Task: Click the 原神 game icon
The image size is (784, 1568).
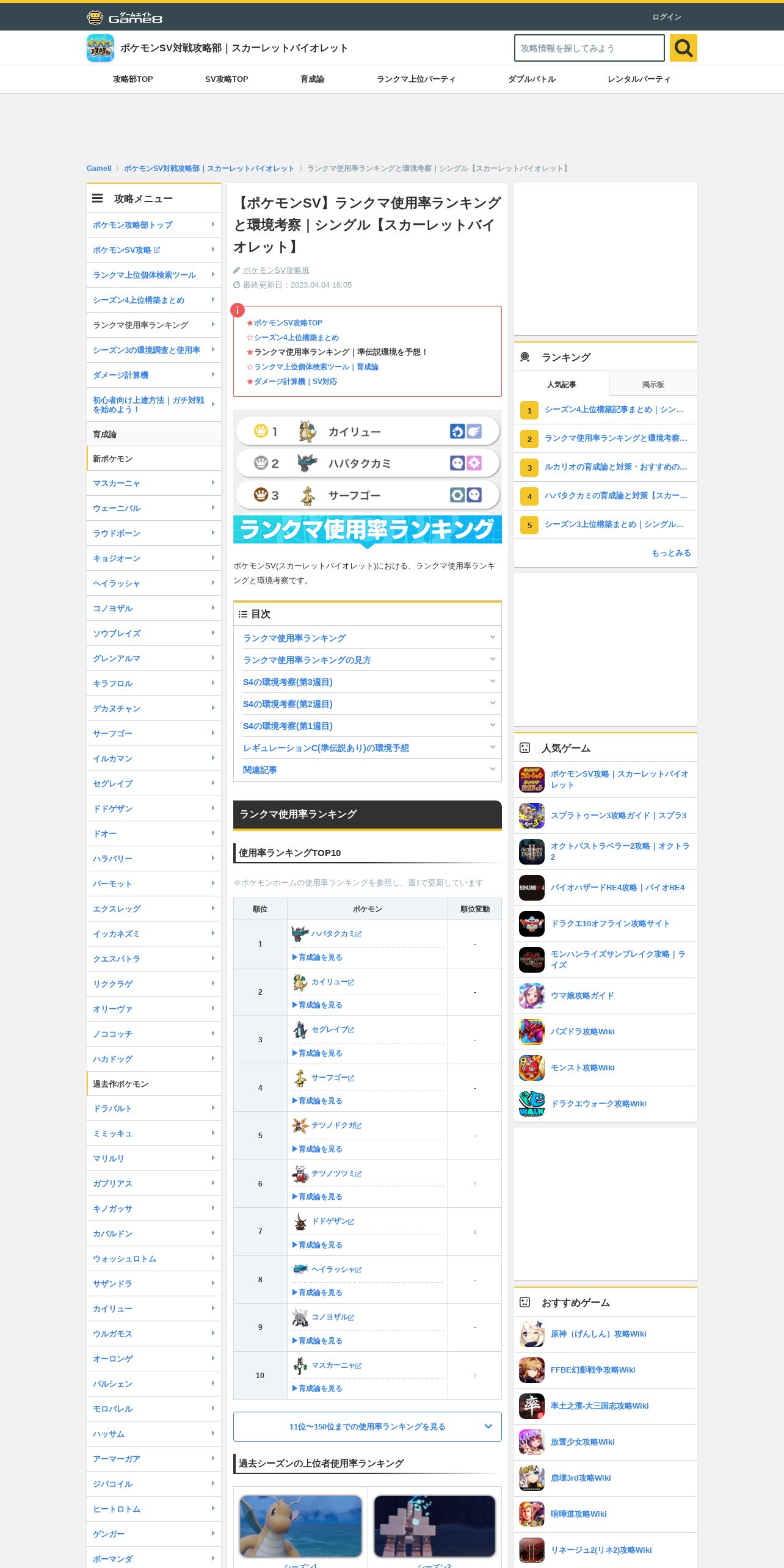Action: (532, 1334)
